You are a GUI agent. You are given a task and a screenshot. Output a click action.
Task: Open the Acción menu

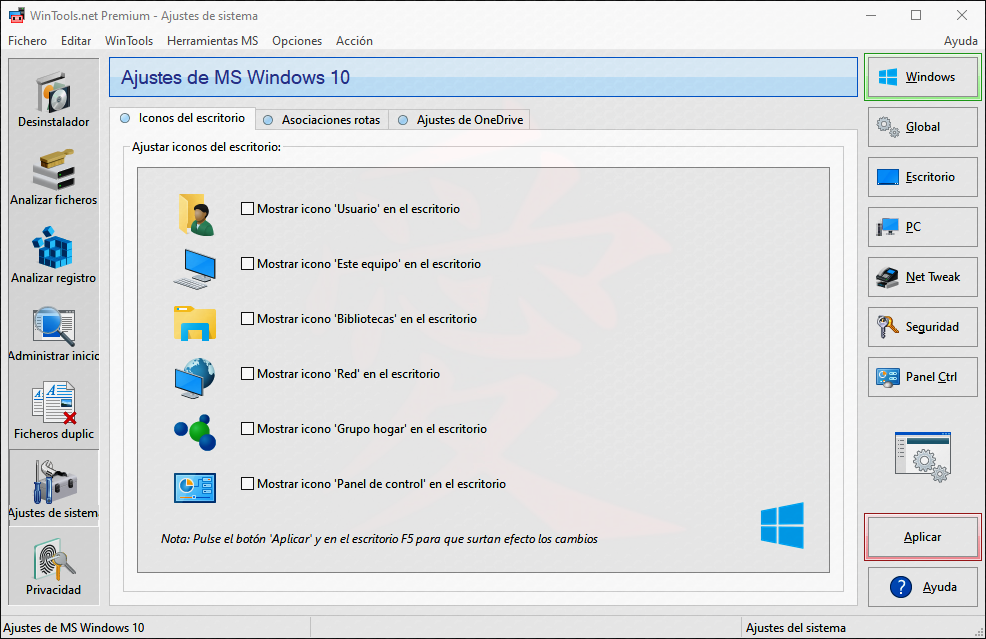pyautogui.click(x=354, y=41)
